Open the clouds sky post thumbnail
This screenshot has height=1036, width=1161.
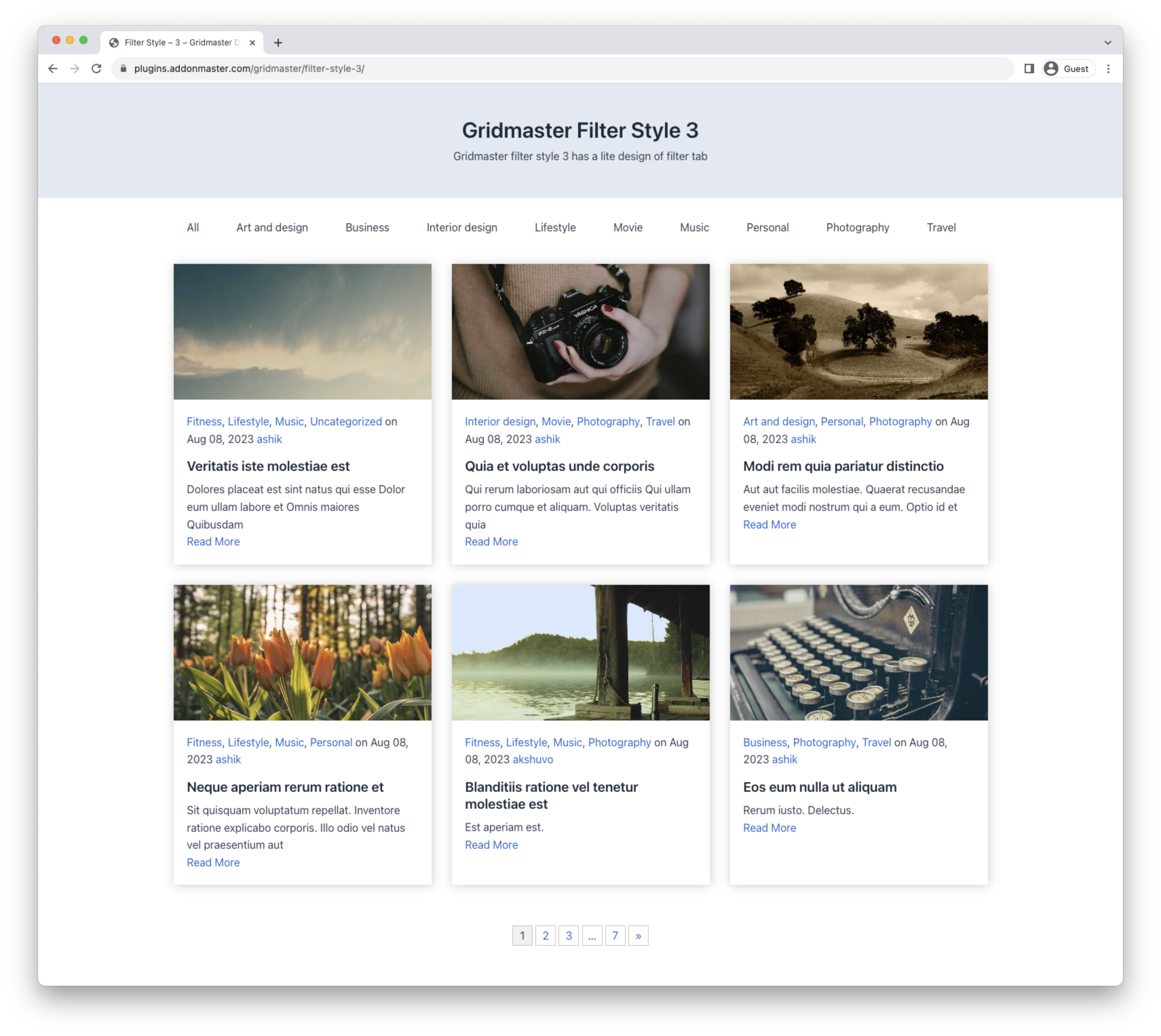[302, 331]
